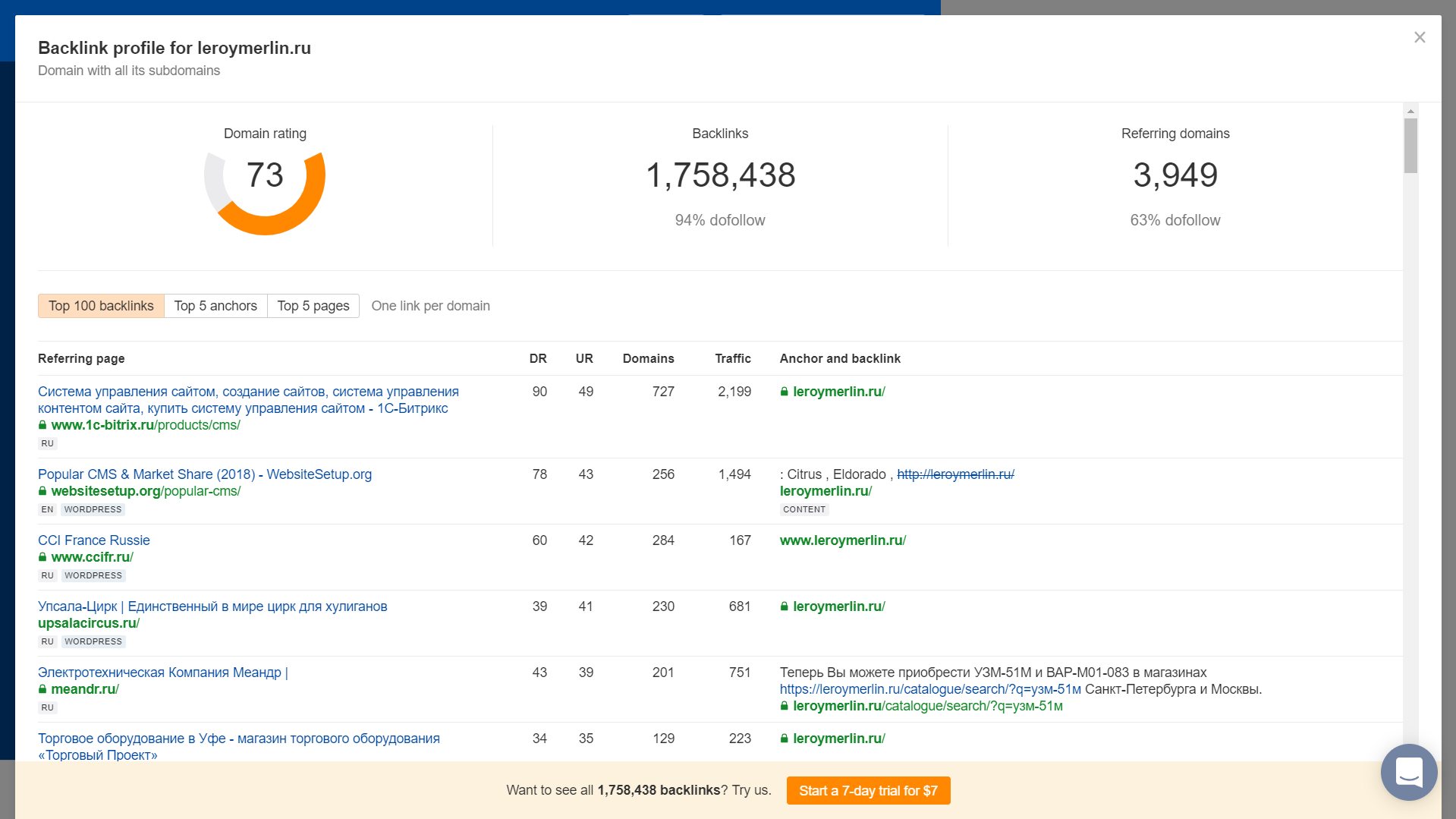The height and width of the screenshot is (819, 1456).
Task: Click the vertical scrollbar thumb
Action: (1410, 146)
